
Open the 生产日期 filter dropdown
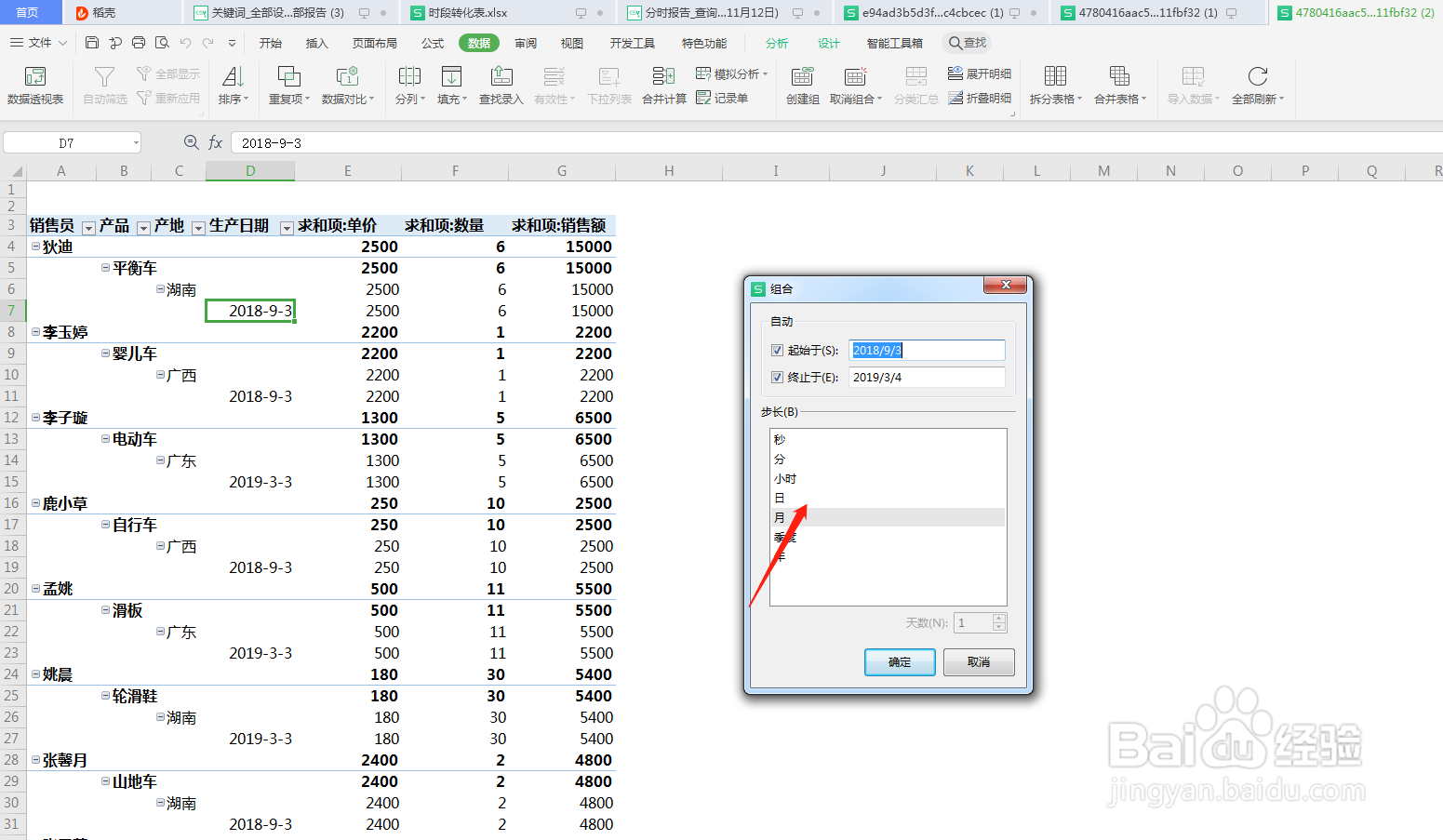pos(287,228)
